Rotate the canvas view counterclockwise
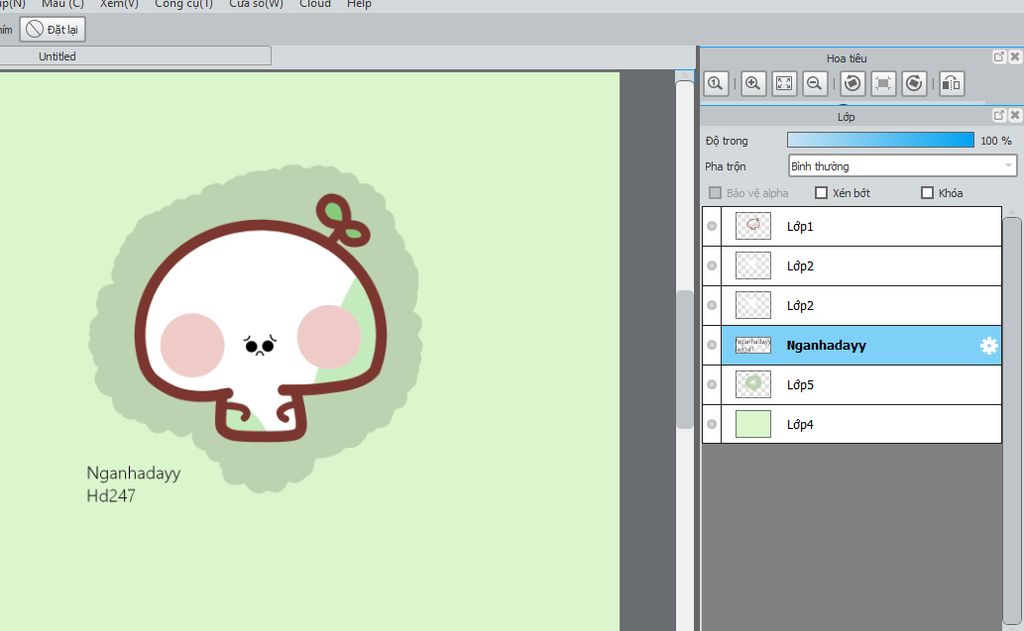Viewport: 1024px width, 631px height. [x=853, y=84]
